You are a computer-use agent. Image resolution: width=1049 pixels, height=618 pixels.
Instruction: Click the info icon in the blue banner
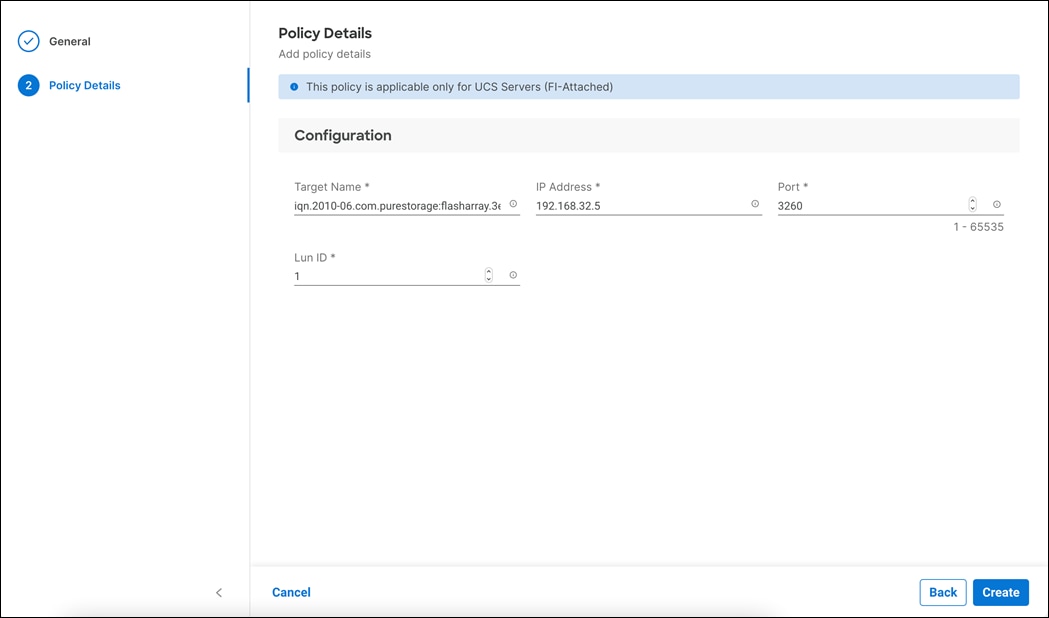tap(293, 87)
